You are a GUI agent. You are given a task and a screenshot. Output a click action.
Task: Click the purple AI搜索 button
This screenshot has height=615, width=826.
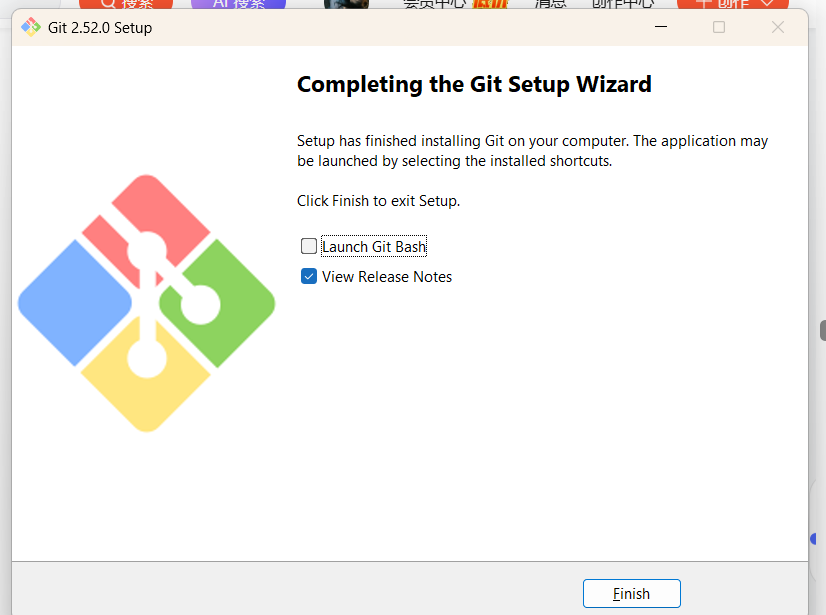(239, 4)
